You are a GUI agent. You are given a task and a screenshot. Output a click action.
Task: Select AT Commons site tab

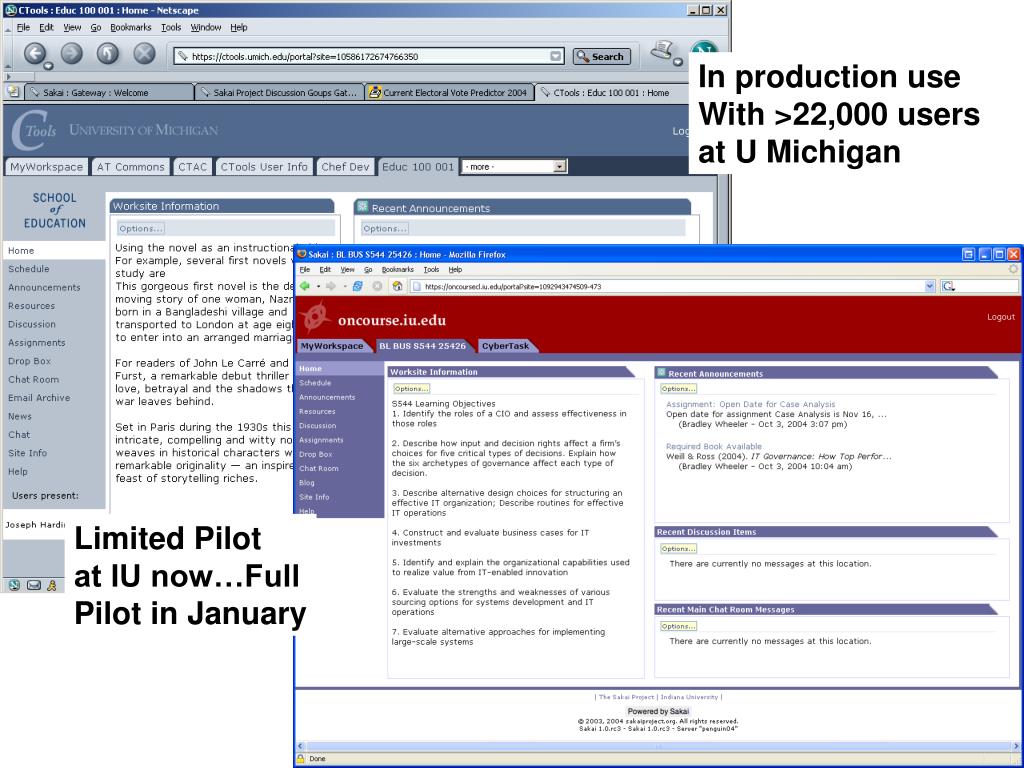(x=131, y=167)
